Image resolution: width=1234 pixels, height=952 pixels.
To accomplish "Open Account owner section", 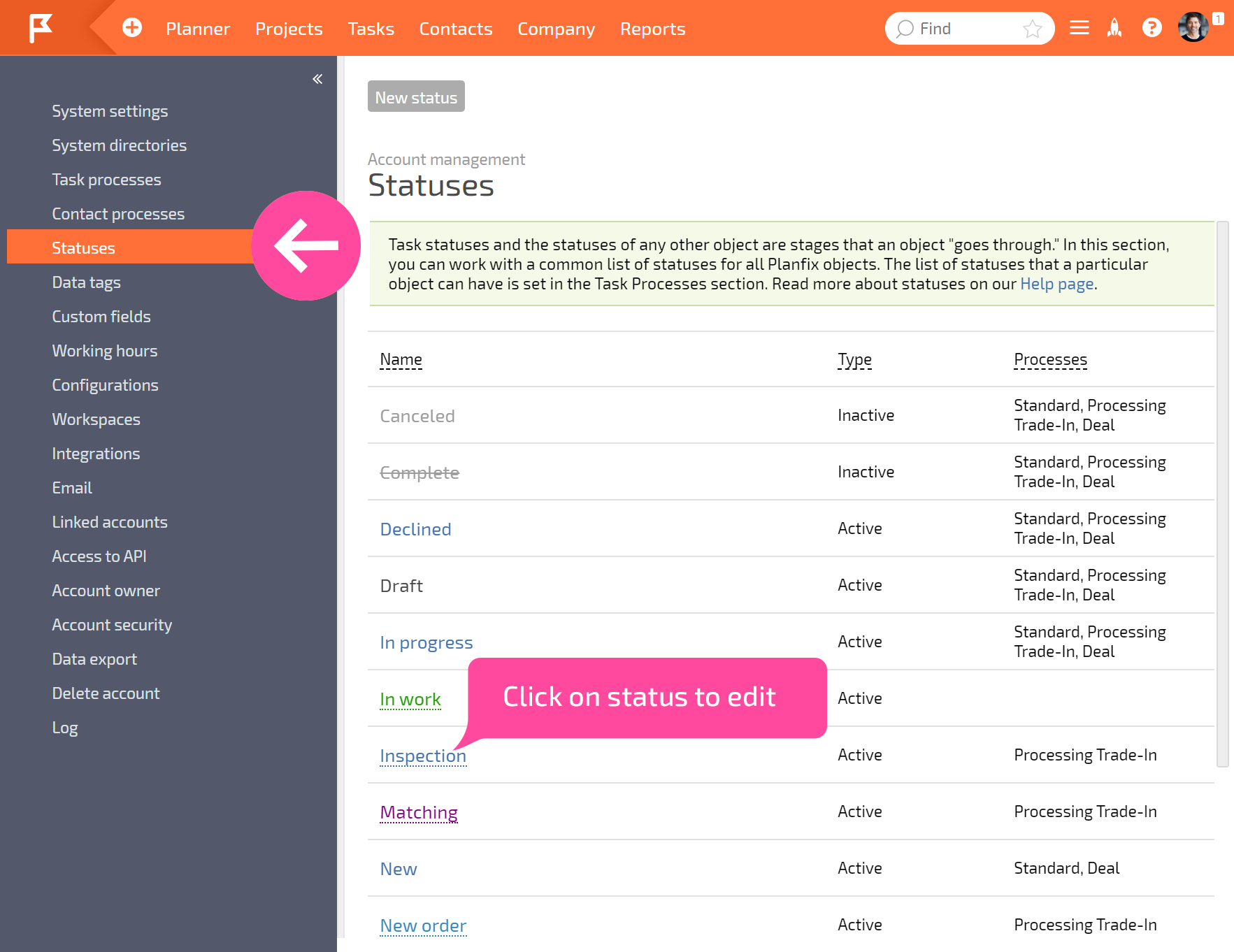I will [x=106, y=591].
